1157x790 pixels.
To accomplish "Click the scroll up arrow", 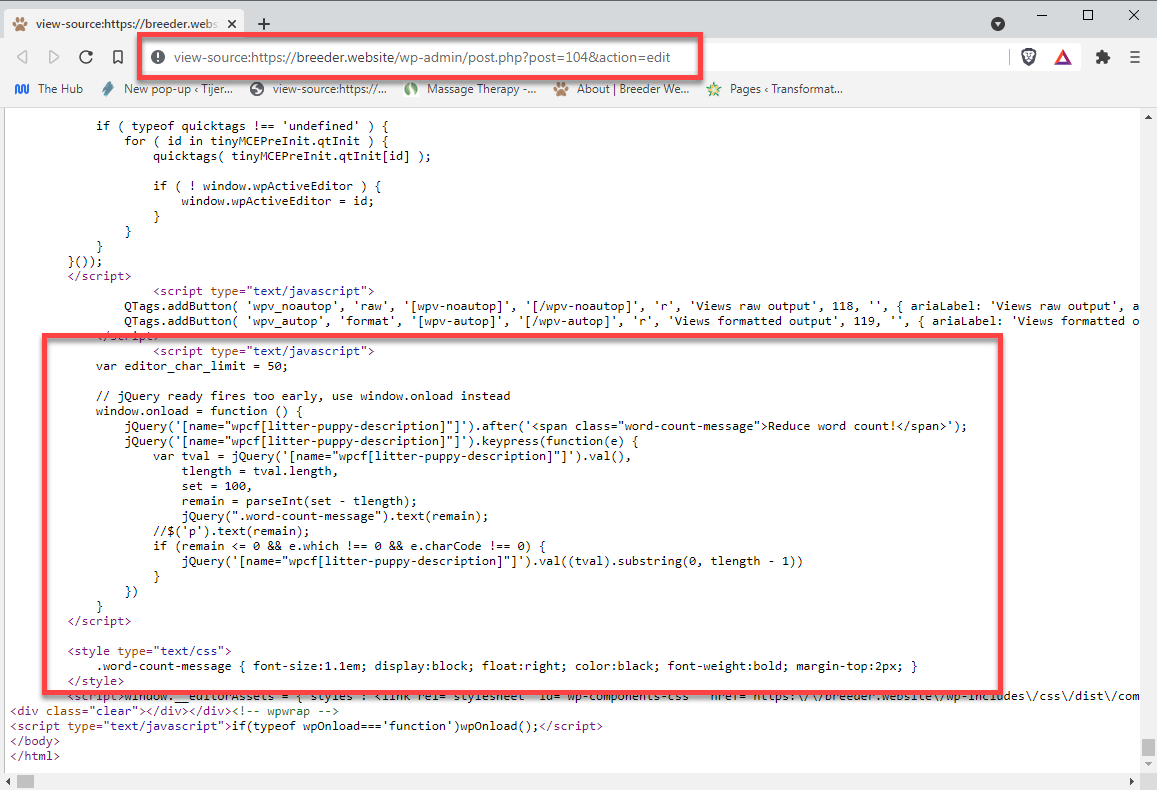I will (1148, 117).
